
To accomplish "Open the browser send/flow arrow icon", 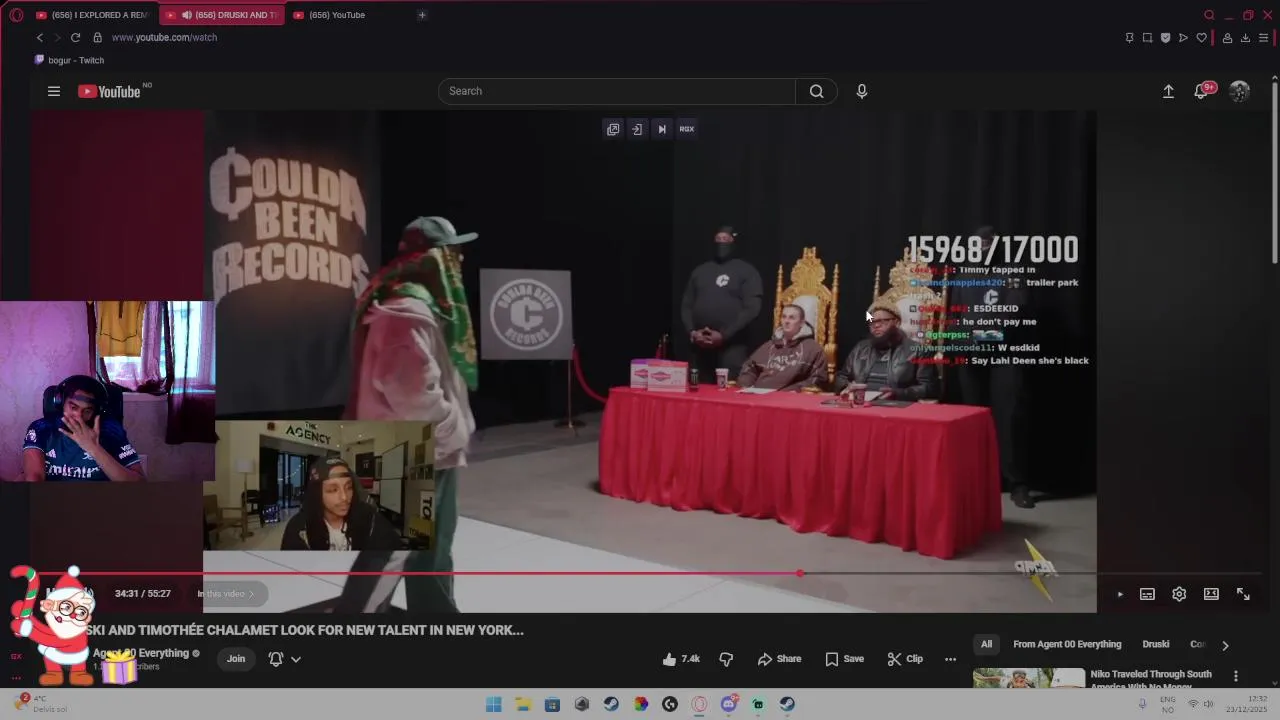I will 1183,38.
